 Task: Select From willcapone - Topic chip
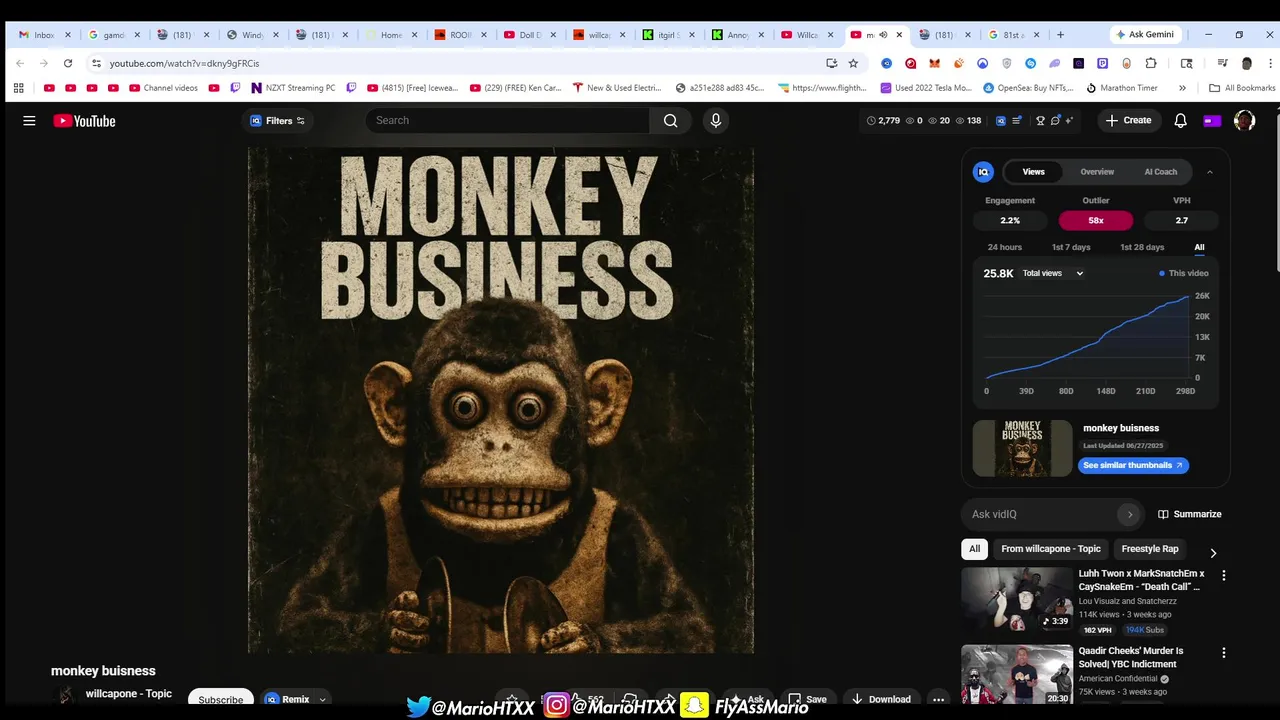click(x=1051, y=549)
